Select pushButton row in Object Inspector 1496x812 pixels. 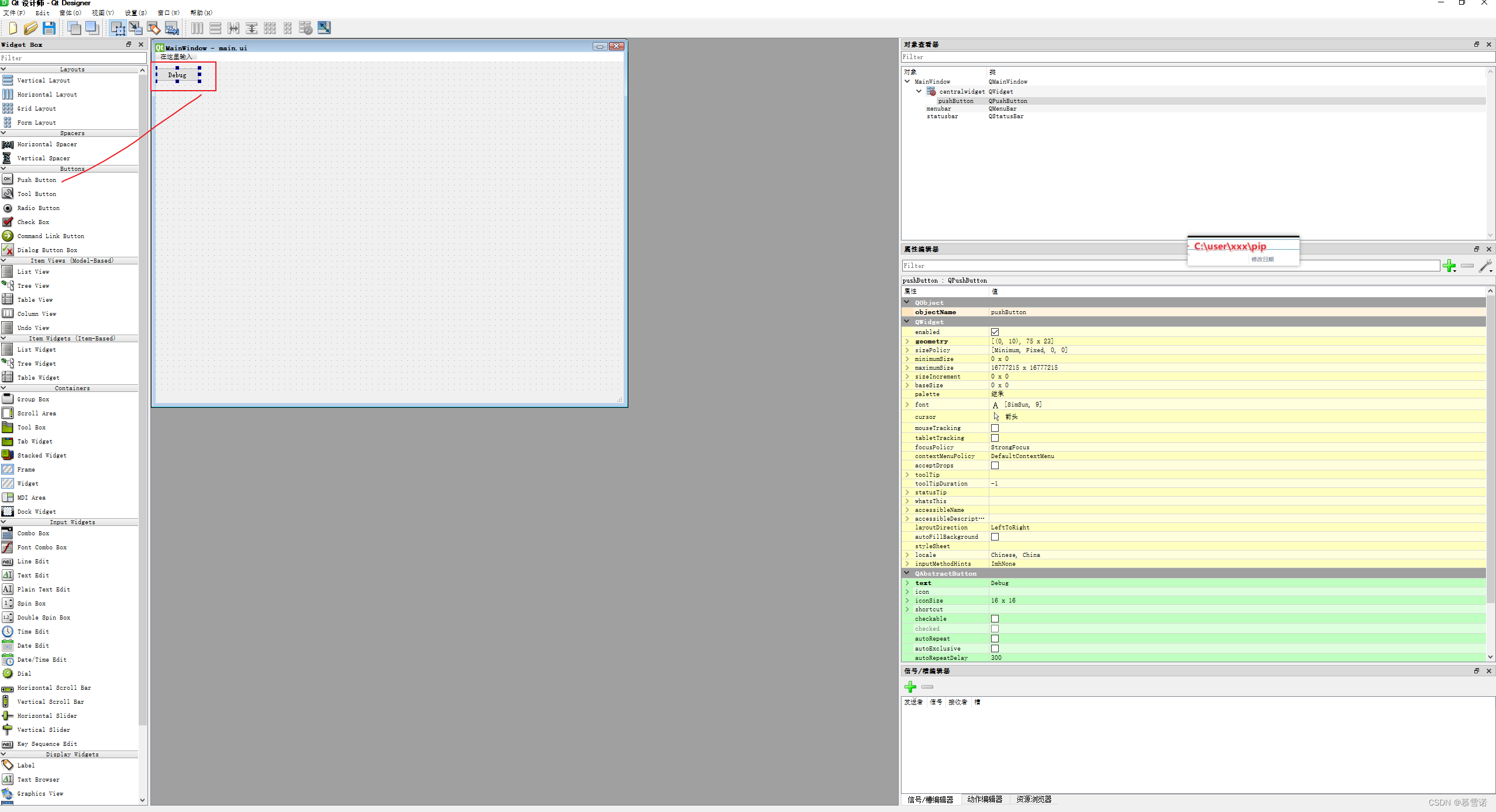1194,101
